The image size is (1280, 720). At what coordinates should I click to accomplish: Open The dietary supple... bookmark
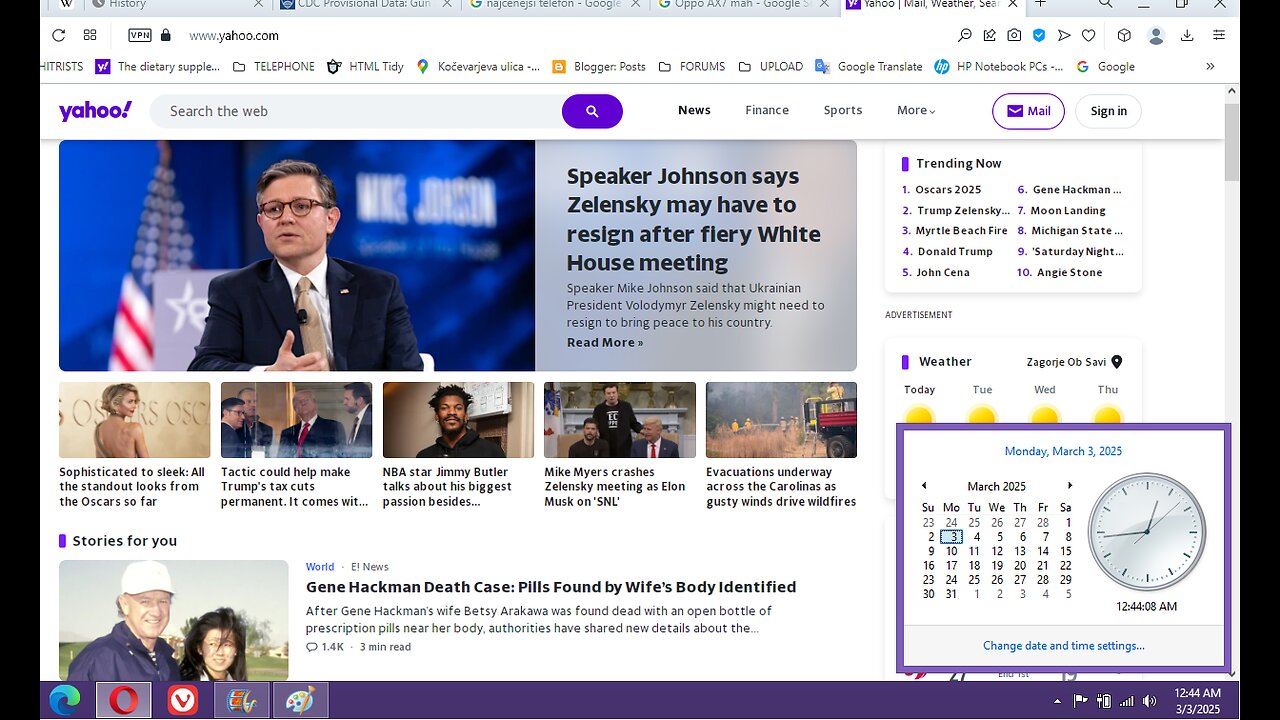click(157, 67)
